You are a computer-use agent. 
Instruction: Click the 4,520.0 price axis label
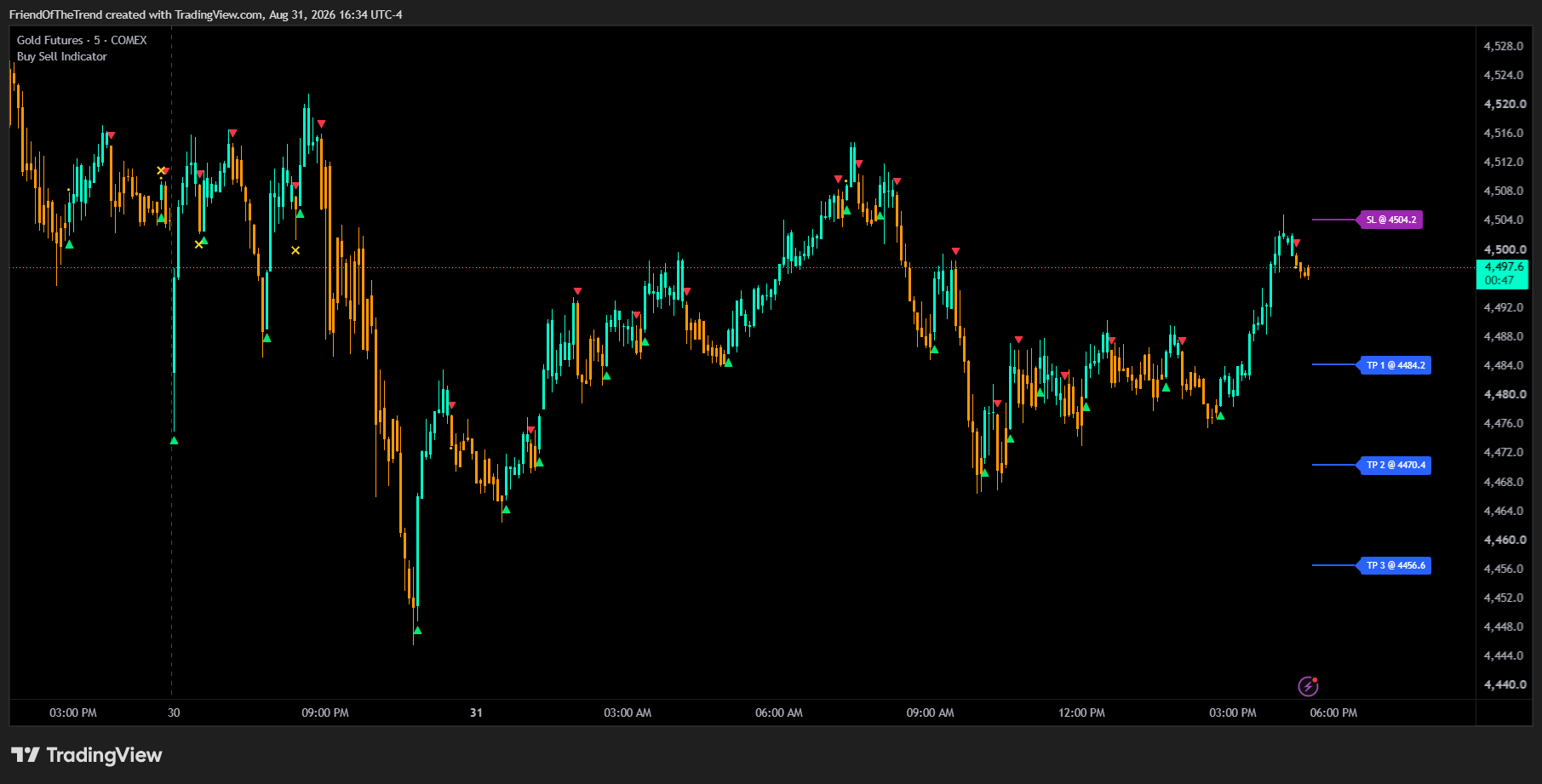[1504, 104]
